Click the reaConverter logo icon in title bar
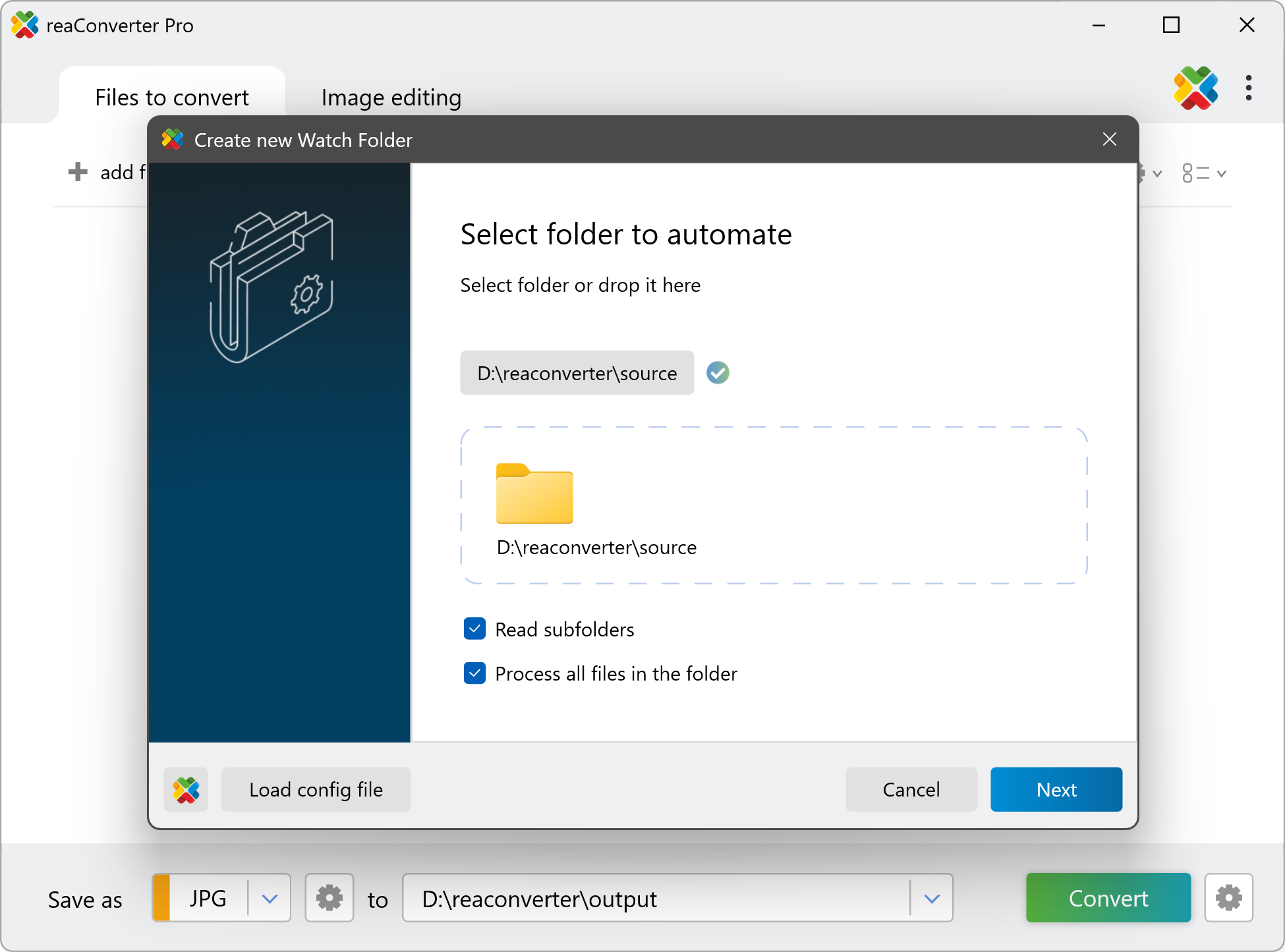 (x=26, y=25)
